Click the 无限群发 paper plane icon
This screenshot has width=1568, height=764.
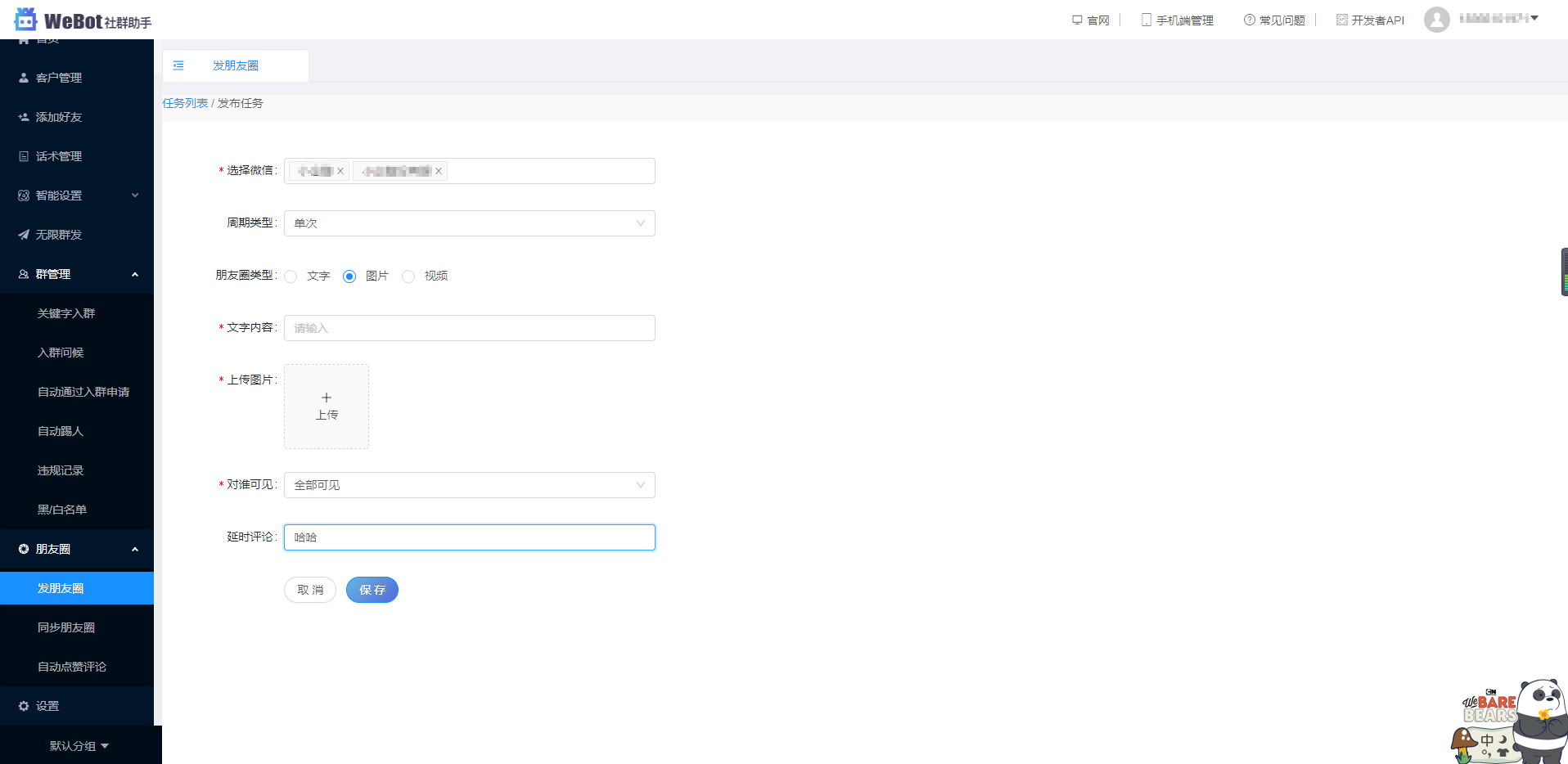point(24,235)
